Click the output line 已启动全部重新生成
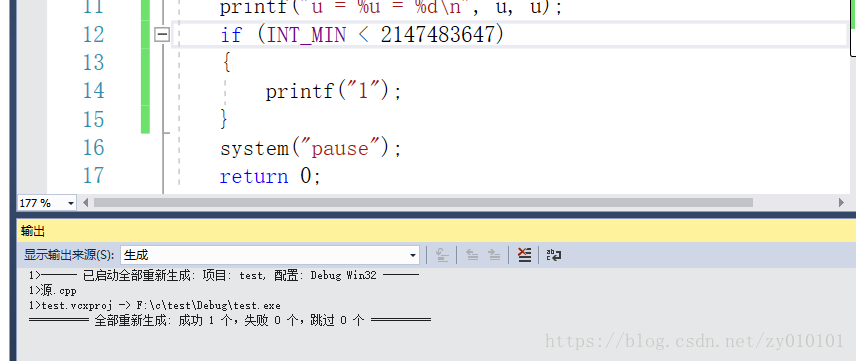This screenshot has width=856, height=361. (x=224, y=275)
